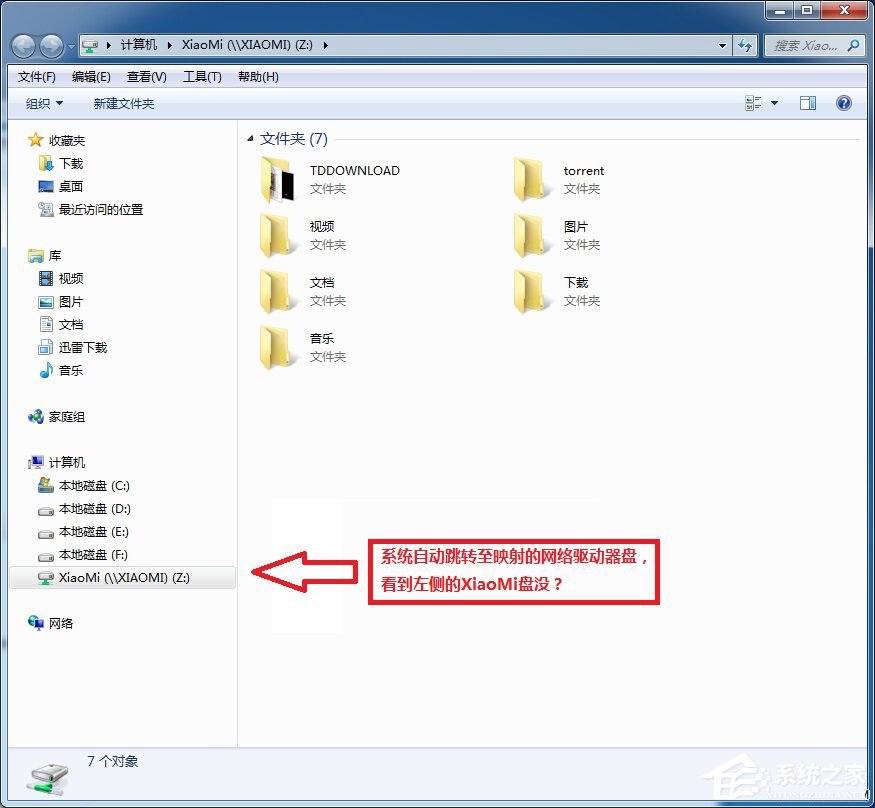Open the address bar breadcrumb dropdown arrow
The image size is (875, 808).
coord(723,44)
